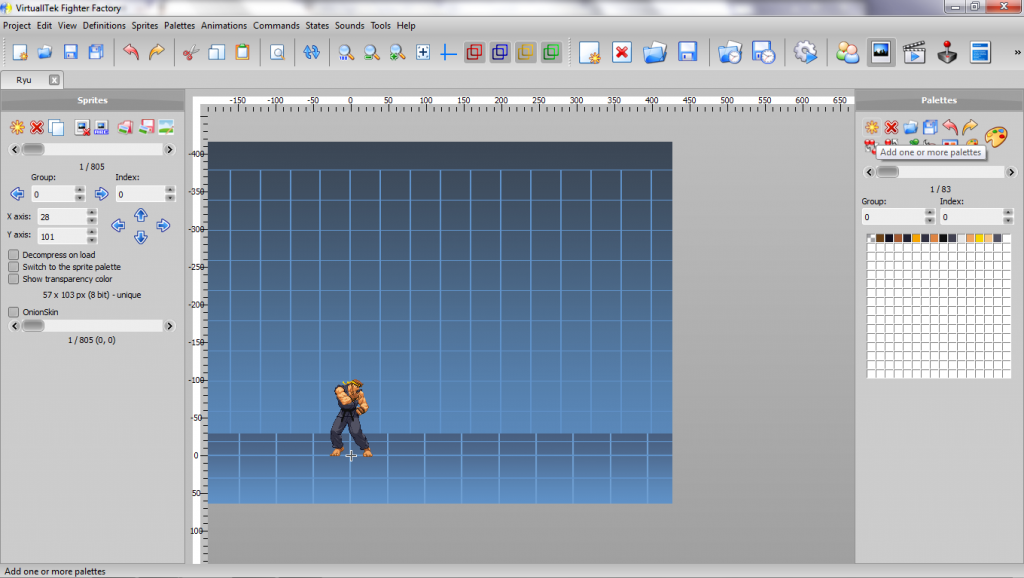Open the Animations menu
The height and width of the screenshot is (578, 1024).
click(x=223, y=25)
